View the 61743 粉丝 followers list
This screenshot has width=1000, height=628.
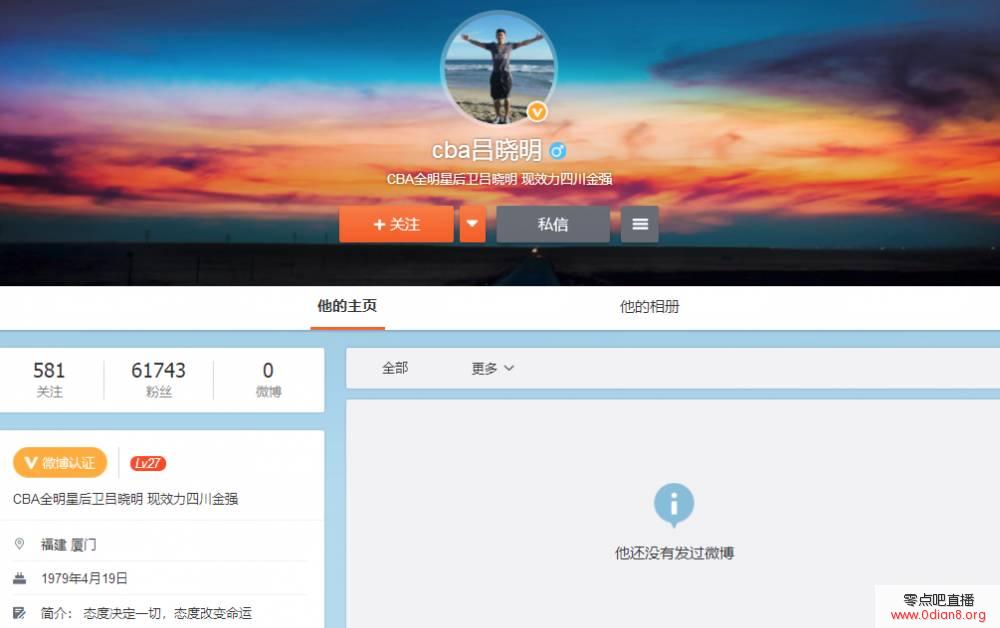(159, 379)
